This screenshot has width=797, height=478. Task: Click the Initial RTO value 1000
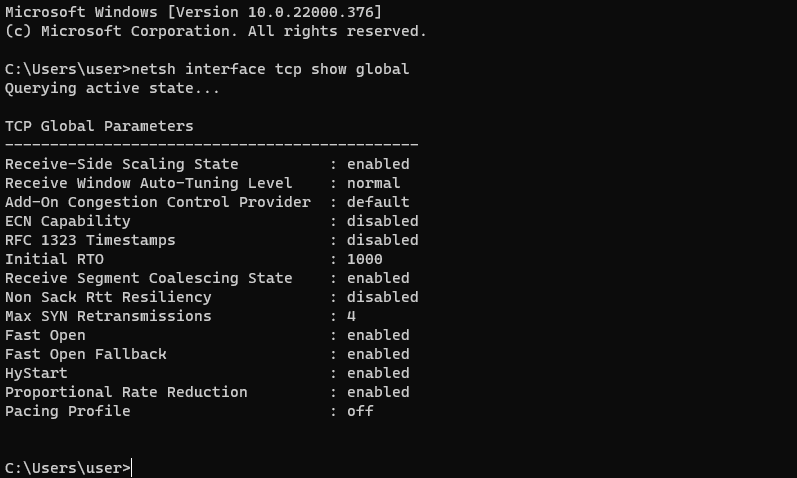(364, 259)
